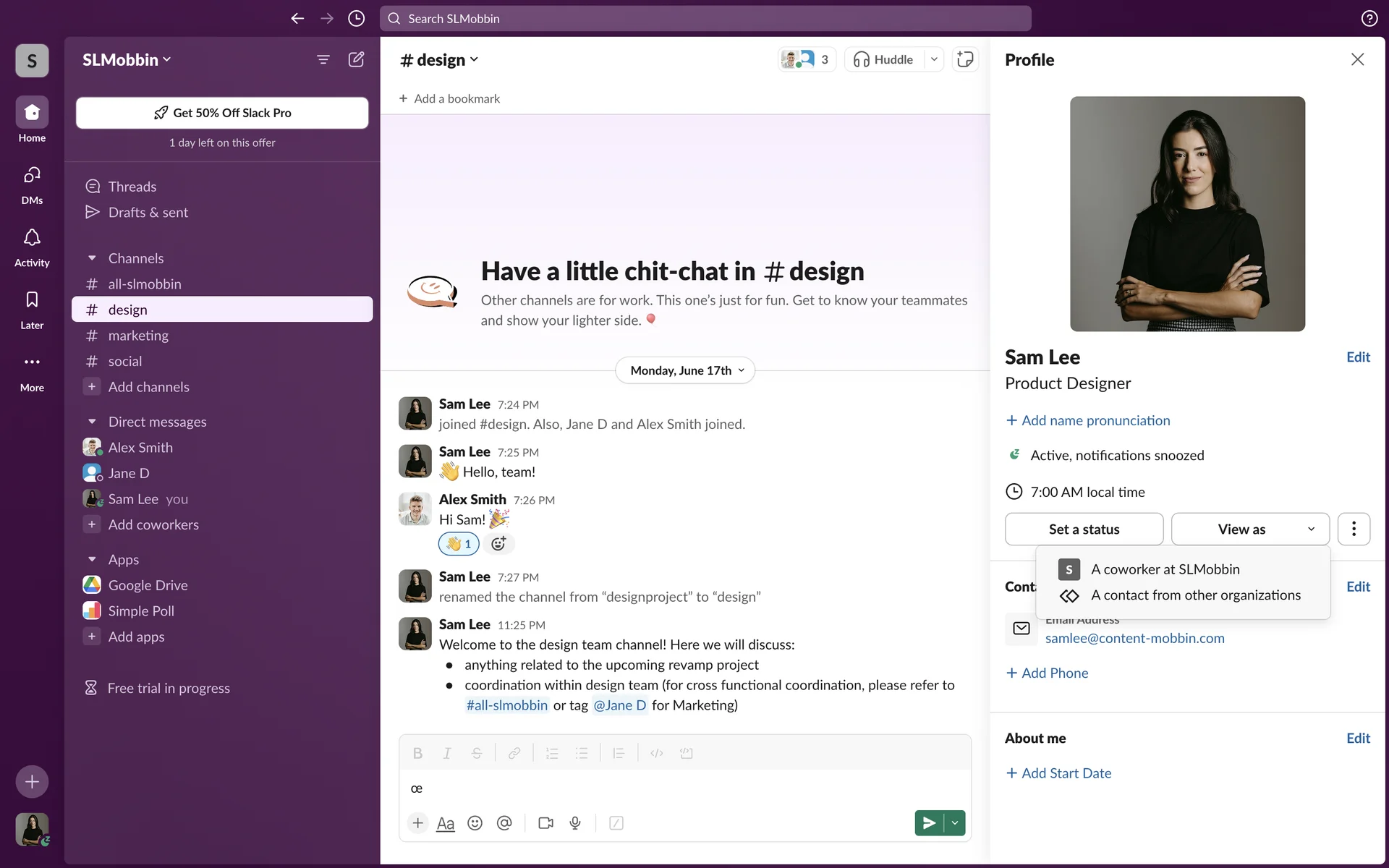Open the emoji picker in composer
1389x868 pixels.
(x=475, y=823)
